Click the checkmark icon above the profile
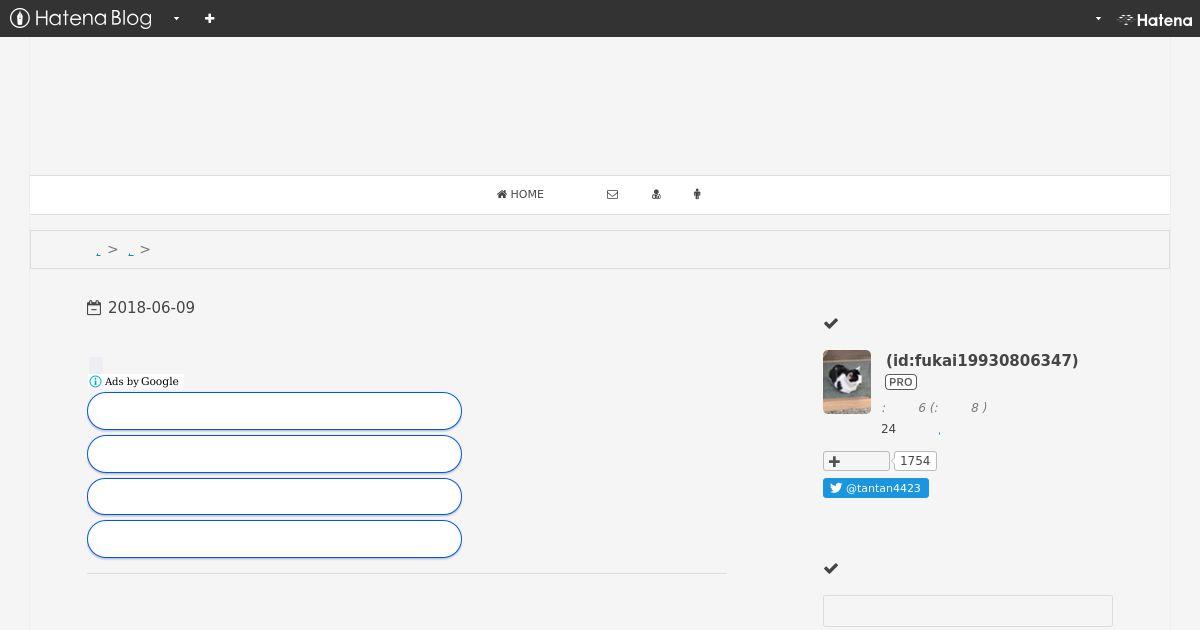 click(x=831, y=324)
